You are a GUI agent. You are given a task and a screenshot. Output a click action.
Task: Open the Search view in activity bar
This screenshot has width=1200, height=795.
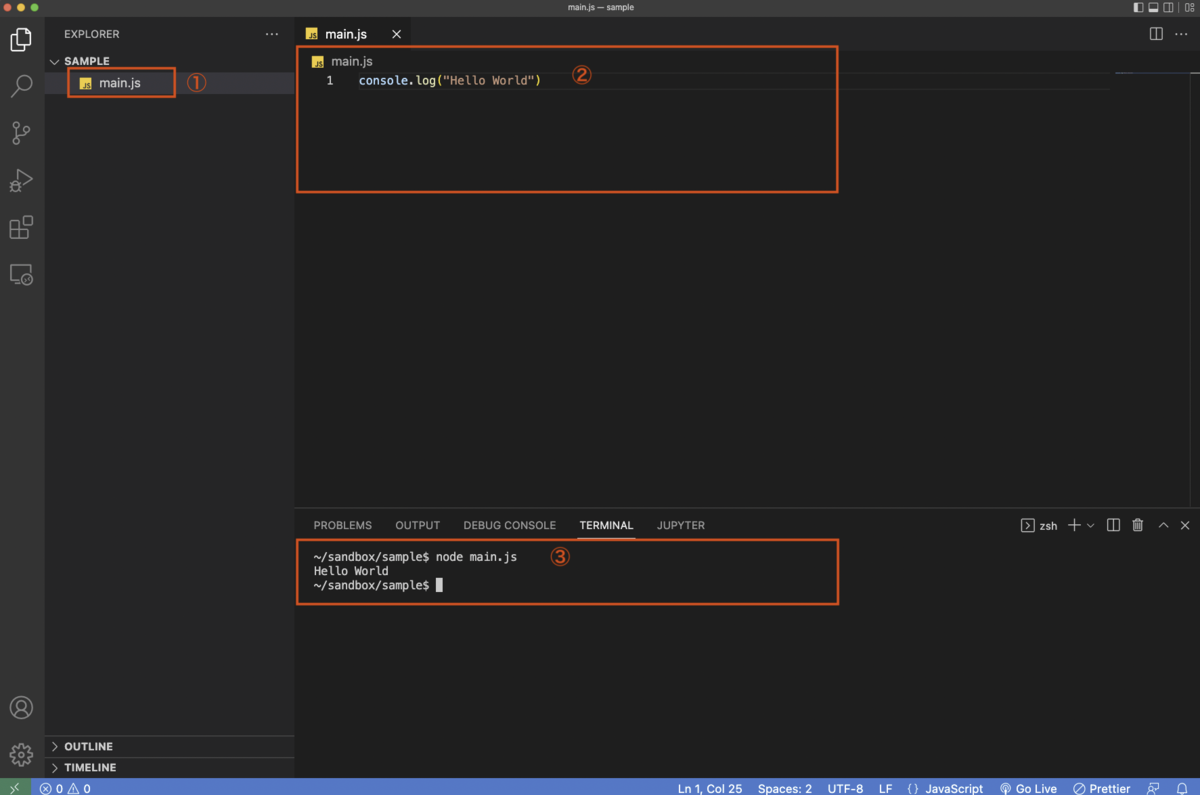(x=21, y=86)
